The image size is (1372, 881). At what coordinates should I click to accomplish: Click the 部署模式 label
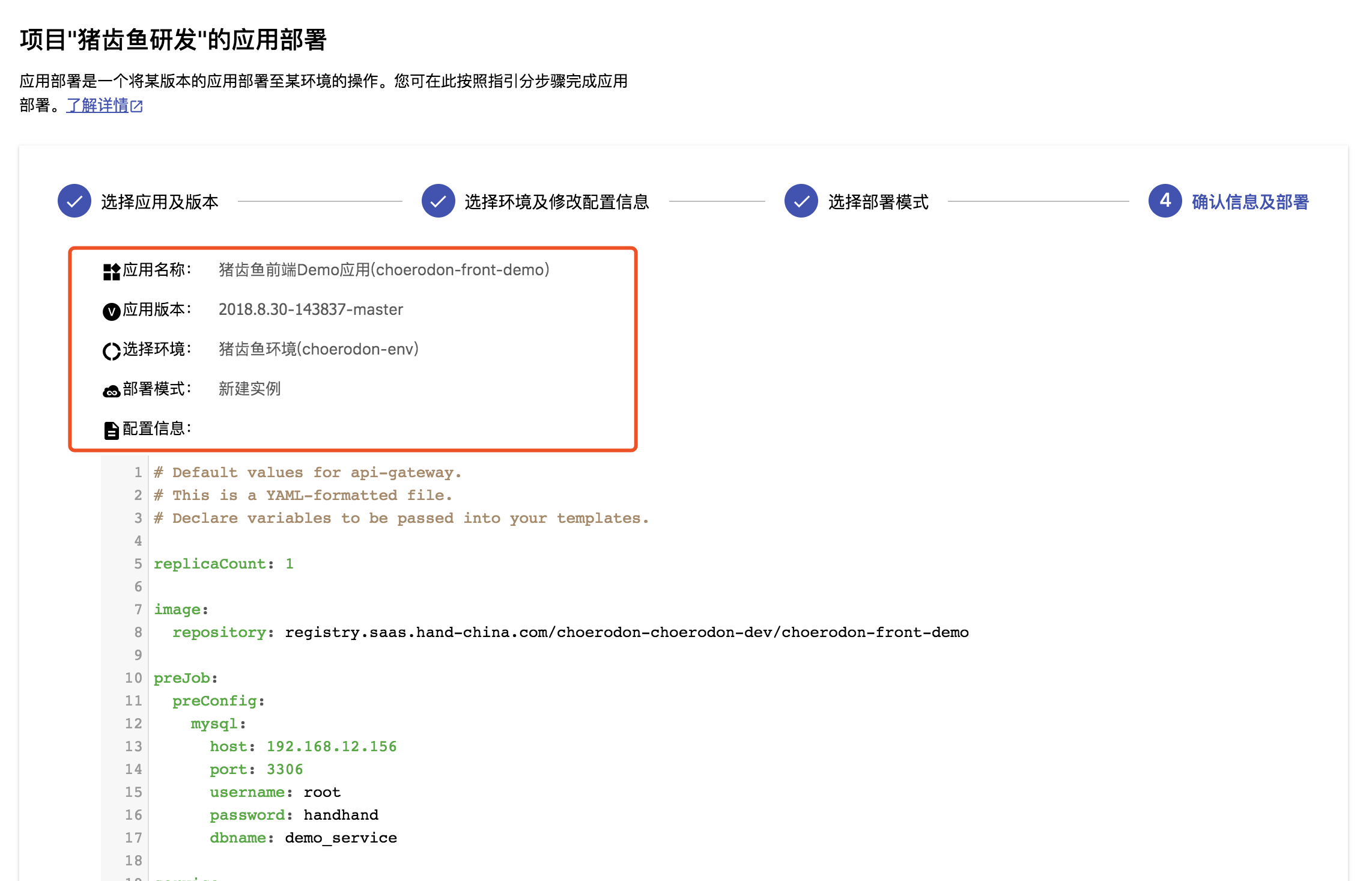pos(157,389)
